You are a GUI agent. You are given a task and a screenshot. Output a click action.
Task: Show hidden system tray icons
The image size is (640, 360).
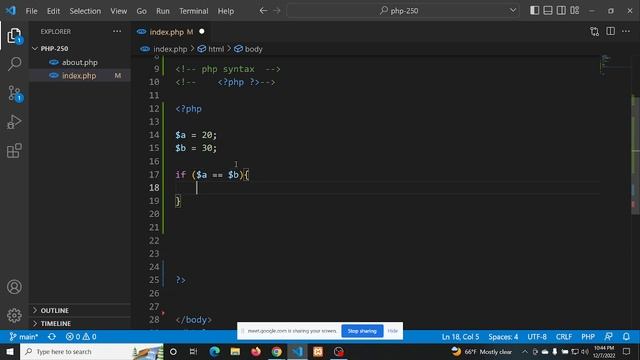click(x=524, y=351)
